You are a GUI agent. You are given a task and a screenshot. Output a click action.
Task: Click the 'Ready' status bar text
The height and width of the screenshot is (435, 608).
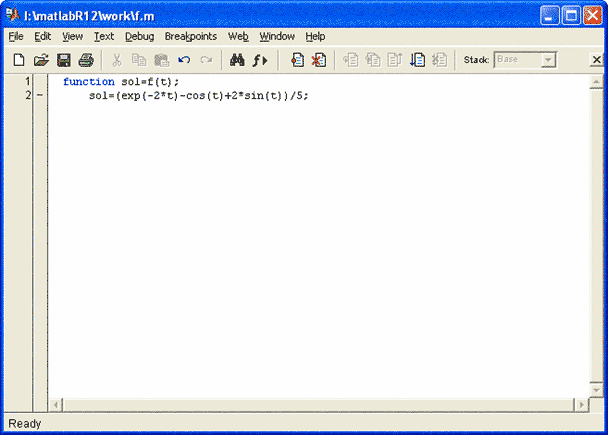(25, 423)
